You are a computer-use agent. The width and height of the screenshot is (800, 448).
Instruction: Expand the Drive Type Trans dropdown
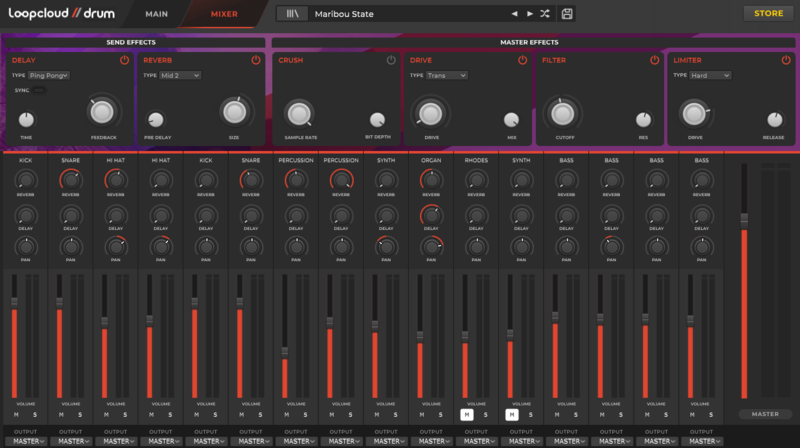pyautogui.click(x=445, y=75)
